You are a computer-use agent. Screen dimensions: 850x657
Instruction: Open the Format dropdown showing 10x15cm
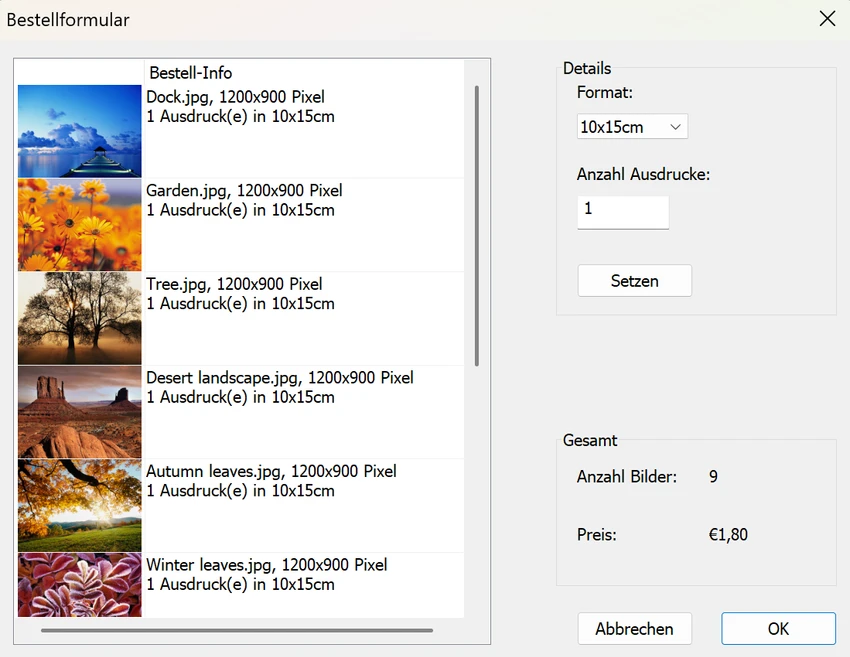coord(632,126)
